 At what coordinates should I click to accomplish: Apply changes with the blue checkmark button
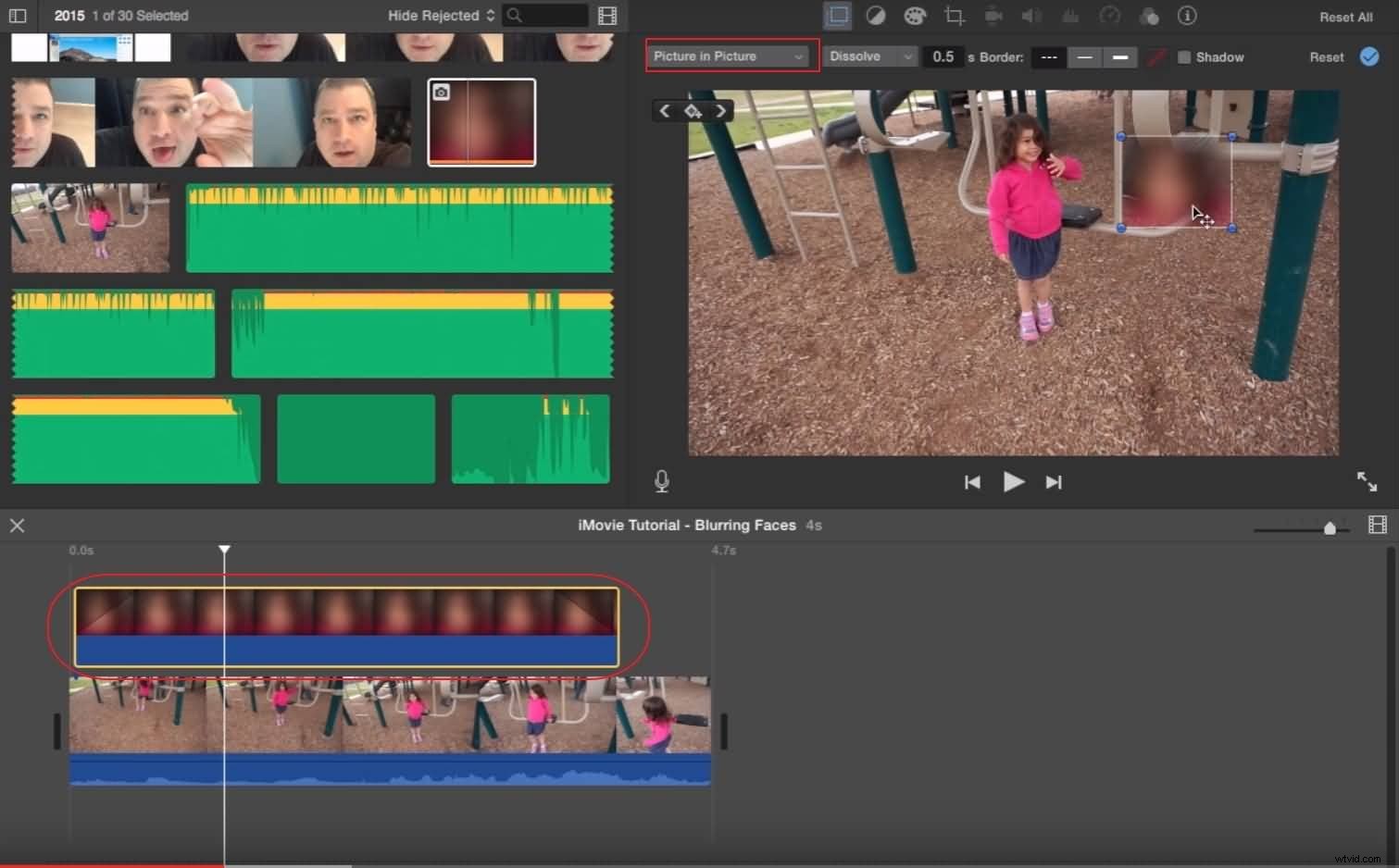1369,56
